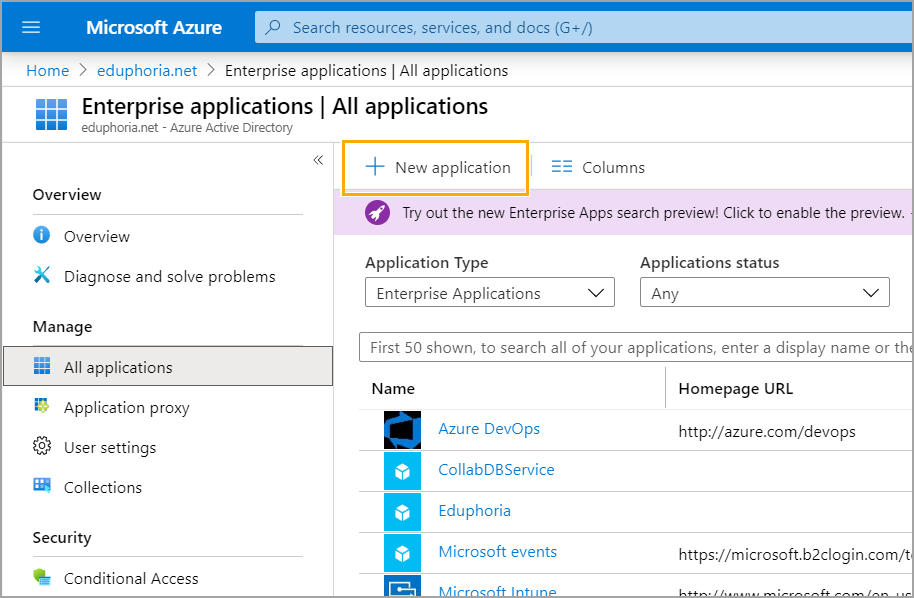This screenshot has width=914, height=598.
Task: Go to Home breadcrumb
Action: 48,71
